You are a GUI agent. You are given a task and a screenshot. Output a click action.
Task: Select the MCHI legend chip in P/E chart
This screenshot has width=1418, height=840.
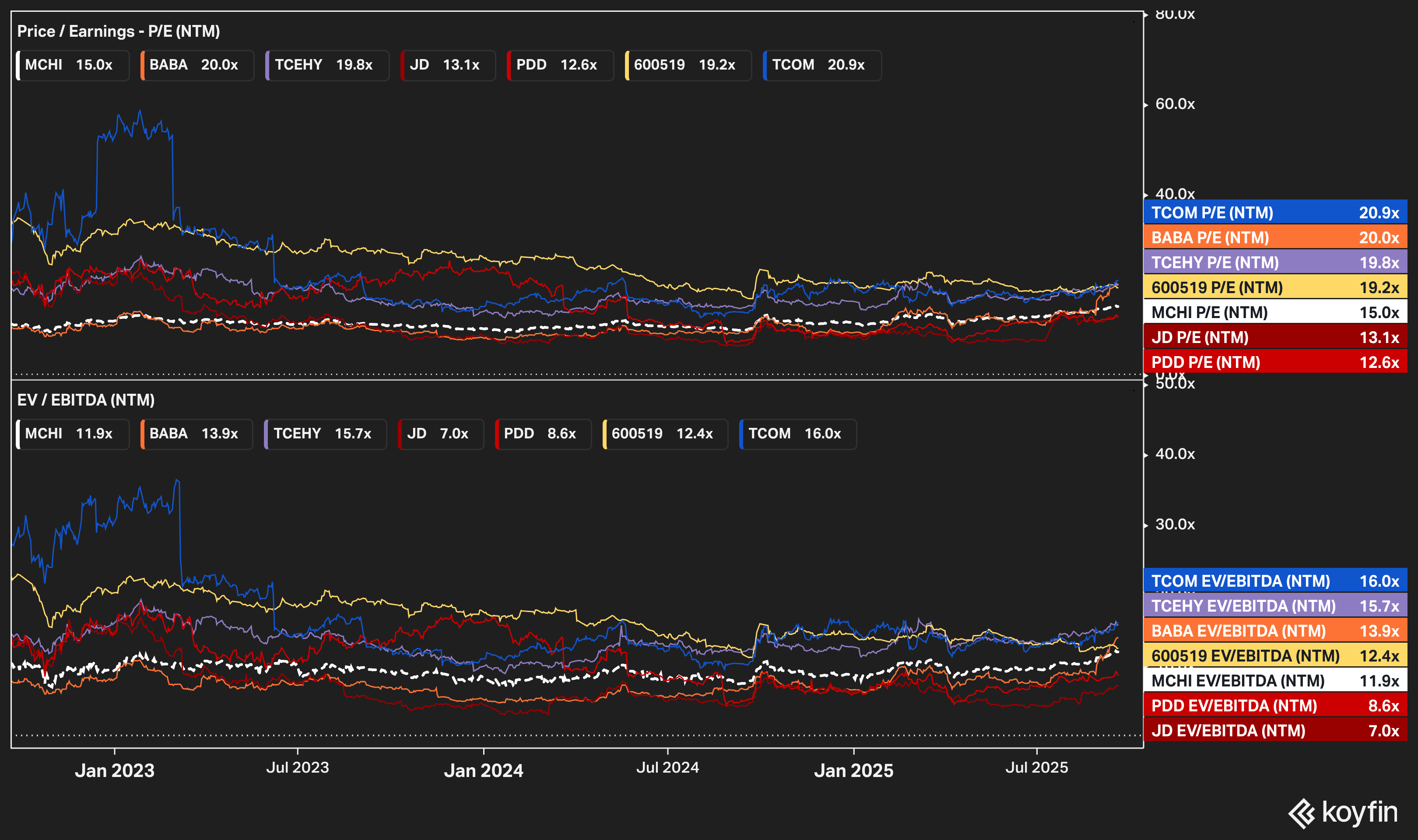coord(73,65)
